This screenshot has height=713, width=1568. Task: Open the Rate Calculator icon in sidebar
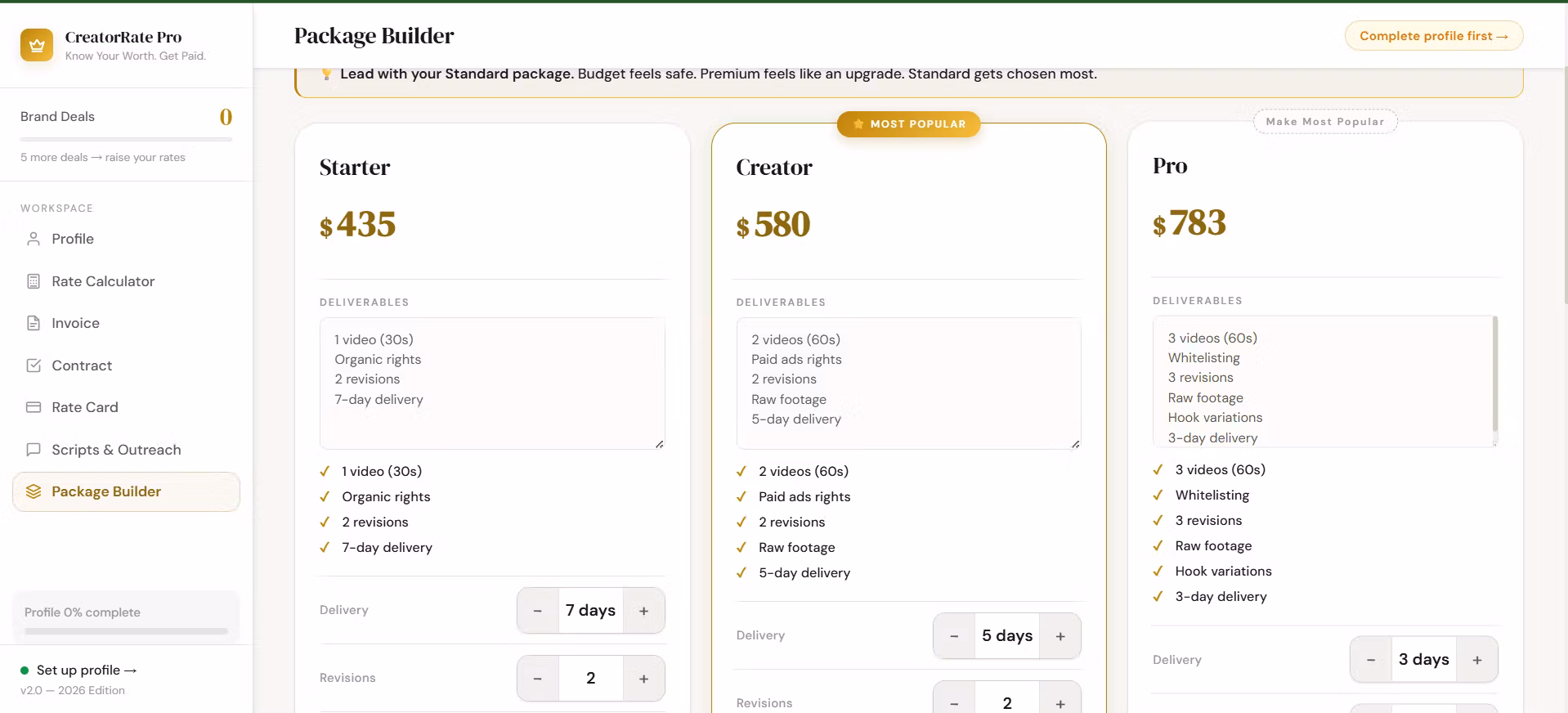tap(34, 281)
